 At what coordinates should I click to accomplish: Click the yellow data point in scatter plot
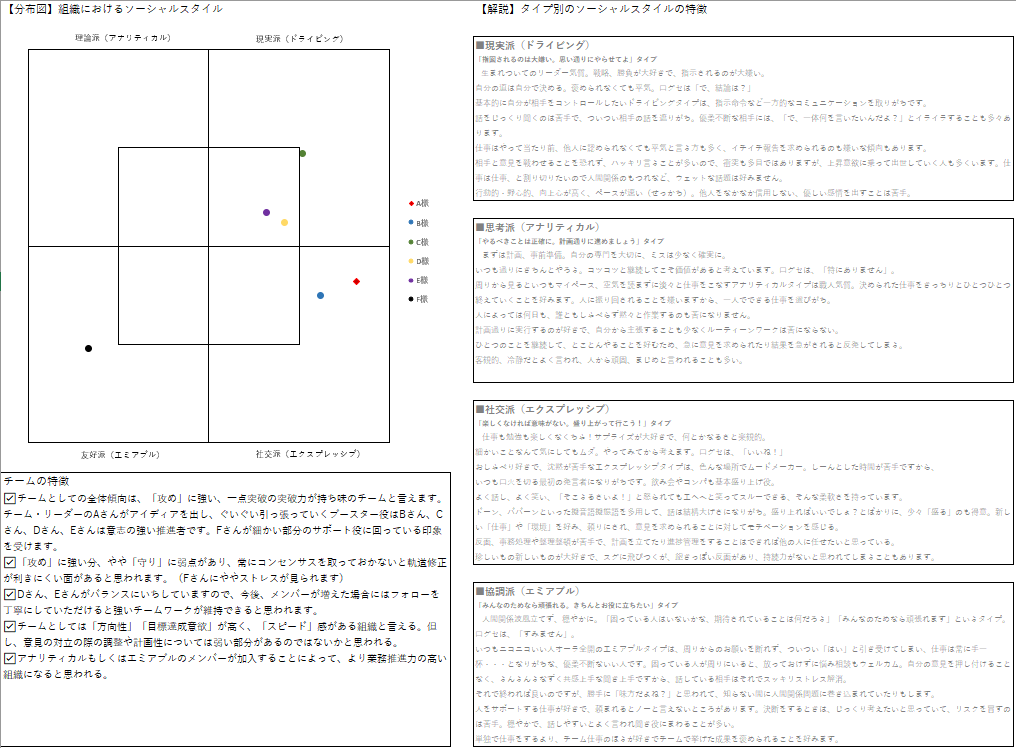tap(284, 222)
